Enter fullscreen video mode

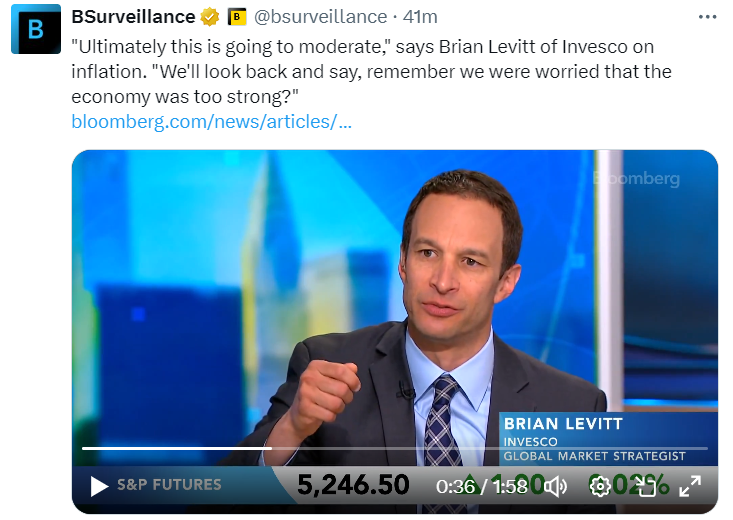click(690, 487)
